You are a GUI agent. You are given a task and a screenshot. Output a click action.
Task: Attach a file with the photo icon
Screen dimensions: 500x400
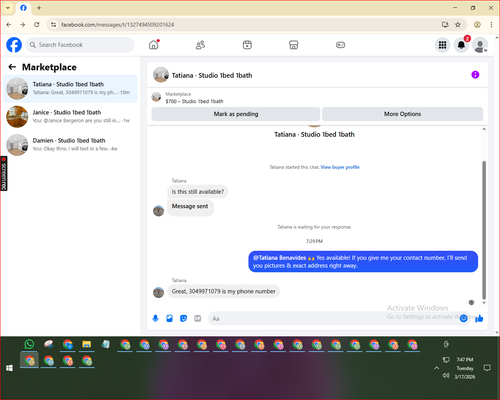169,318
